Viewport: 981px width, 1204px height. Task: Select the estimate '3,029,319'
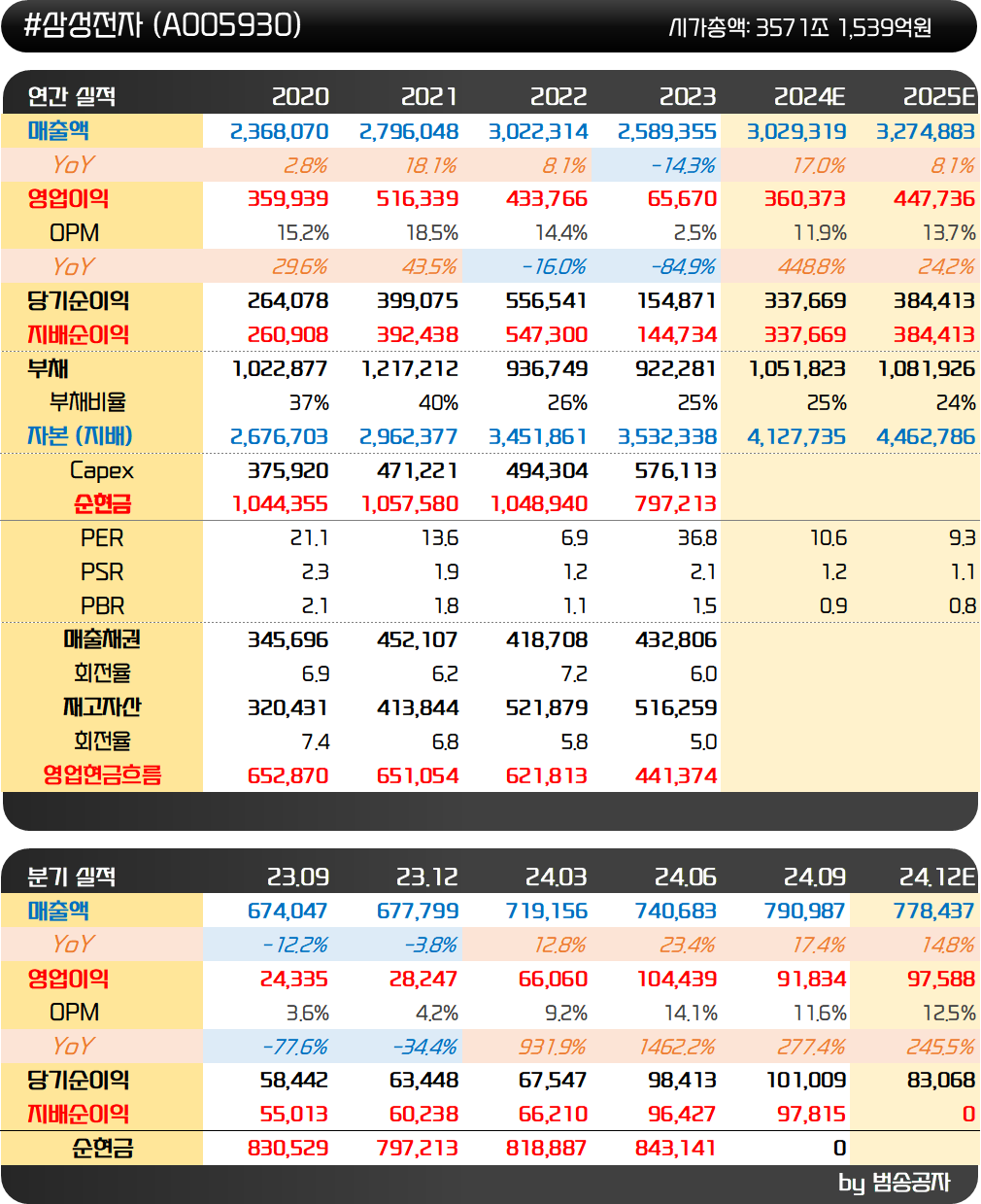tap(796, 131)
